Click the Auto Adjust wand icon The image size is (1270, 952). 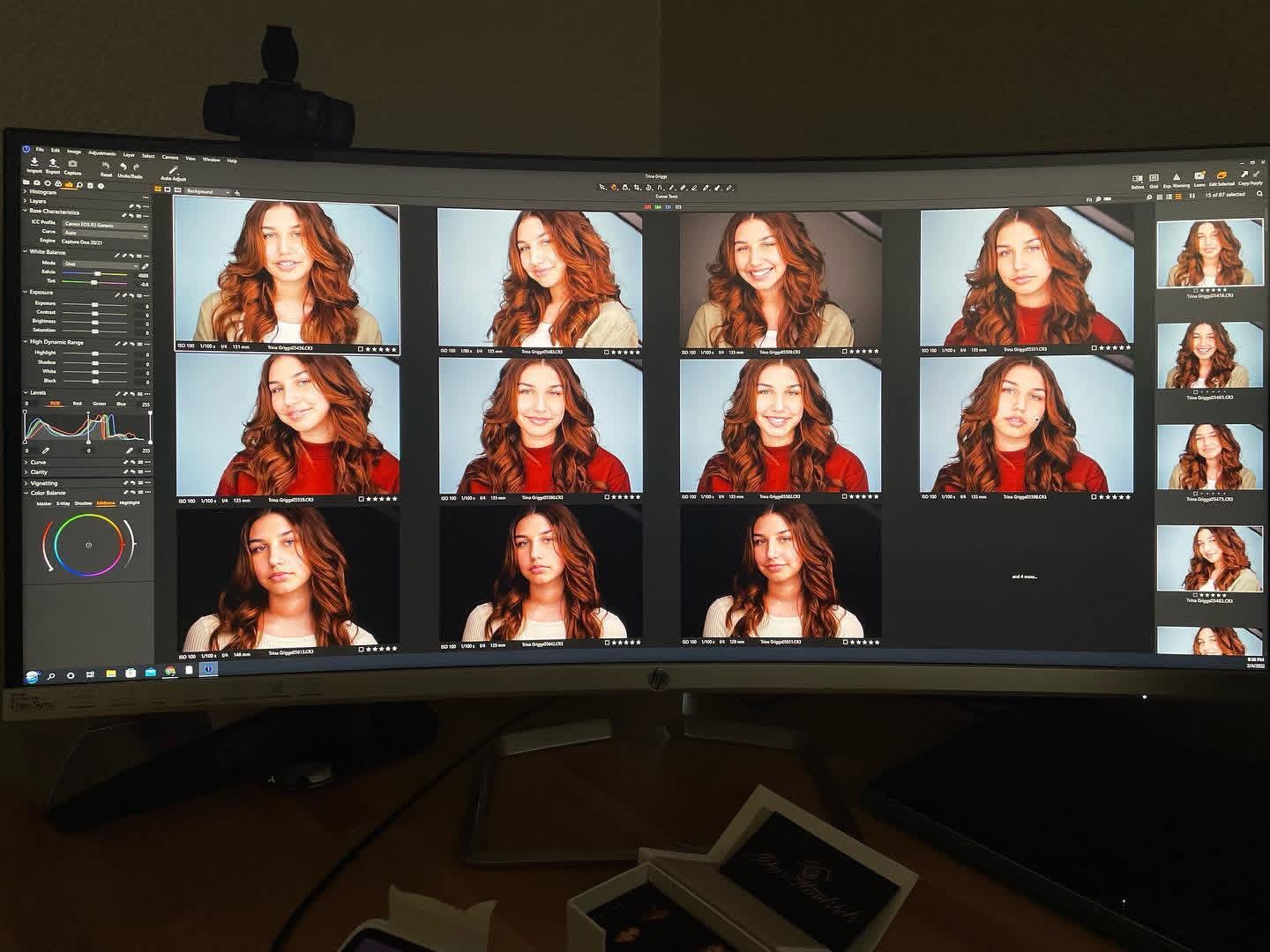[174, 169]
